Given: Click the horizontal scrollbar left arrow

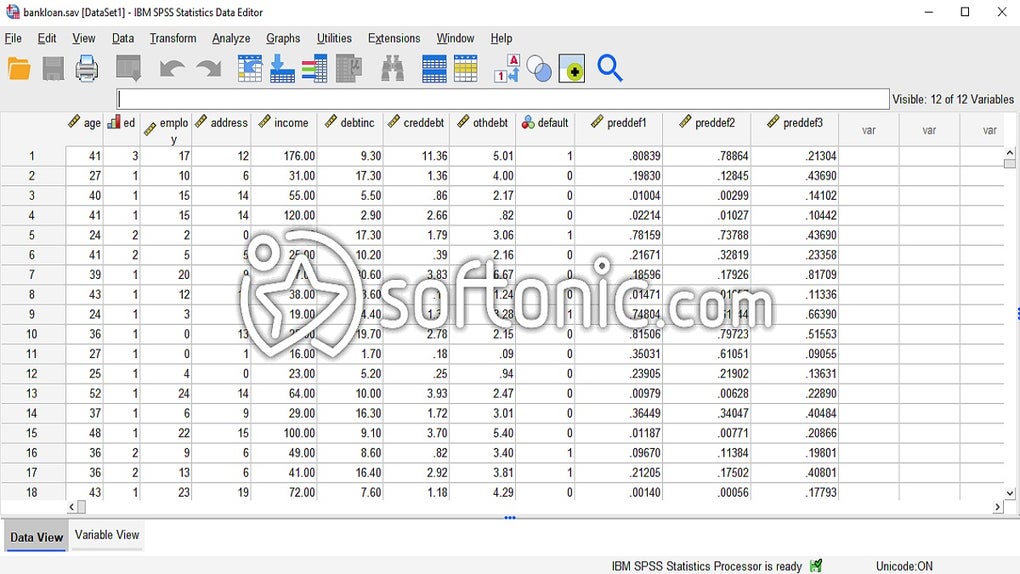Looking at the screenshot, I should click(x=72, y=507).
